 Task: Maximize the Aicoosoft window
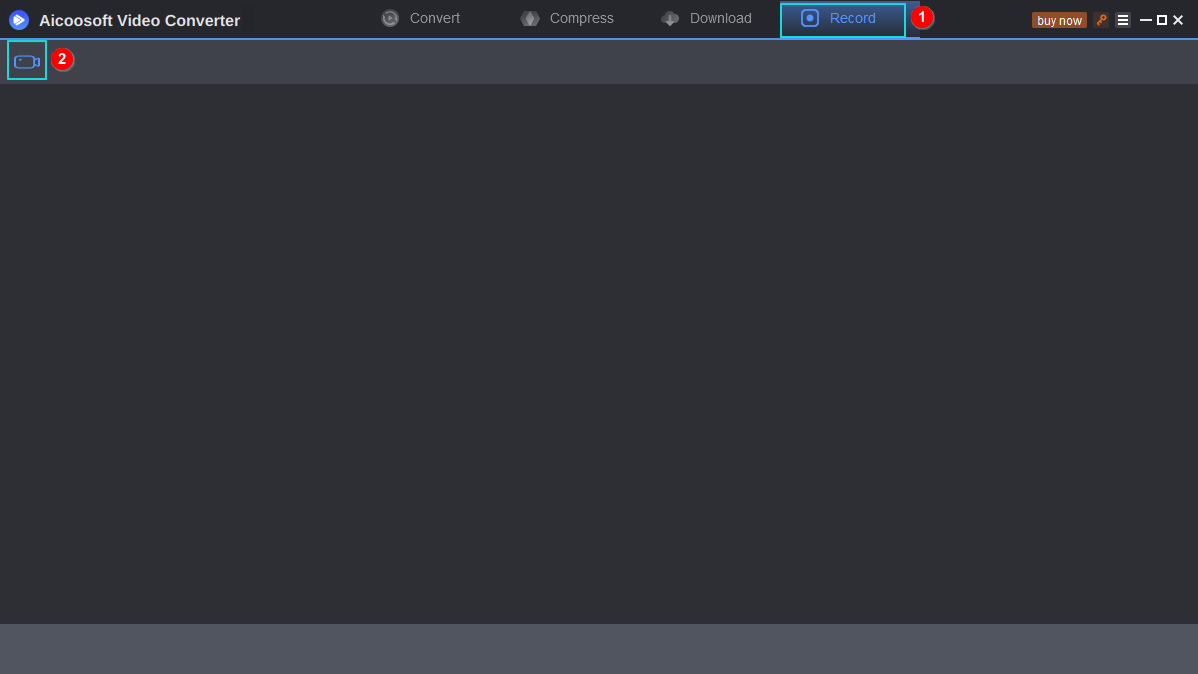pos(1161,21)
